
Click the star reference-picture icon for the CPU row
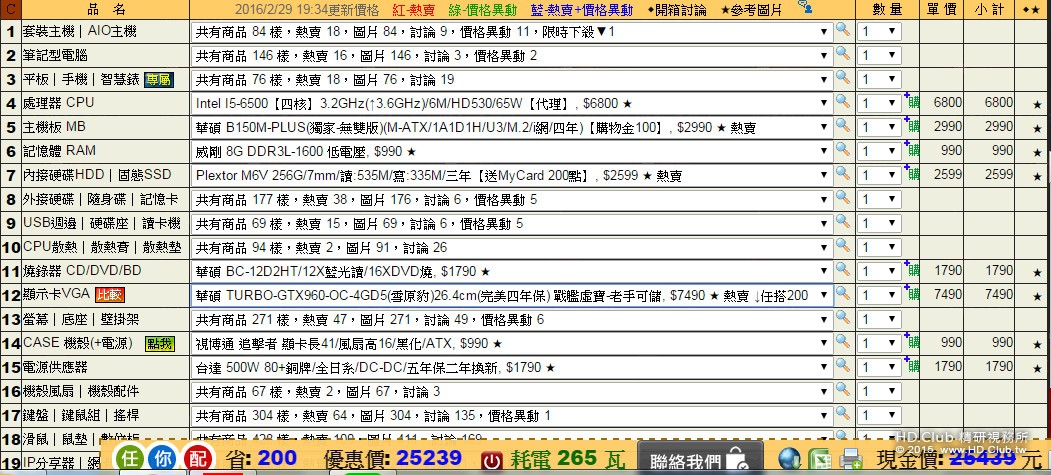coord(1038,104)
